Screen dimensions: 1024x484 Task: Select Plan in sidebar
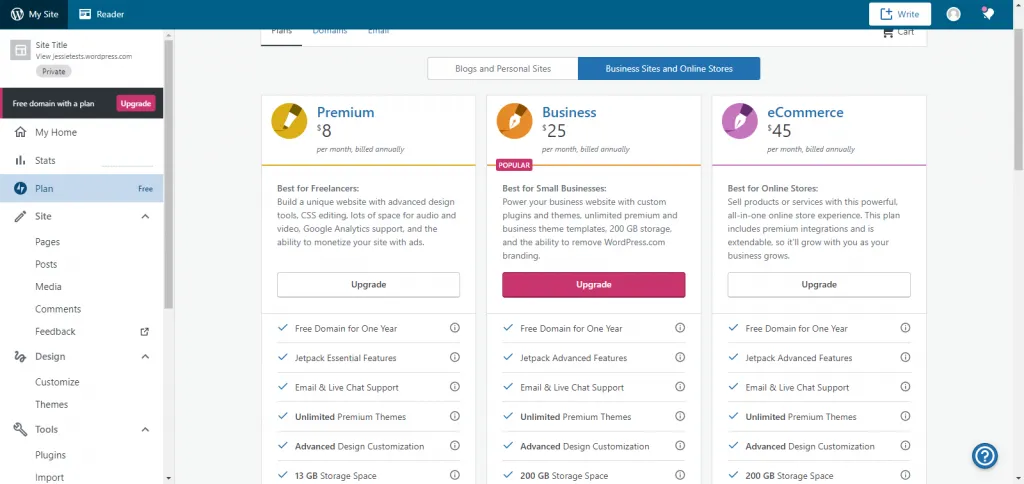pyautogui.click(x=82, y=189)
